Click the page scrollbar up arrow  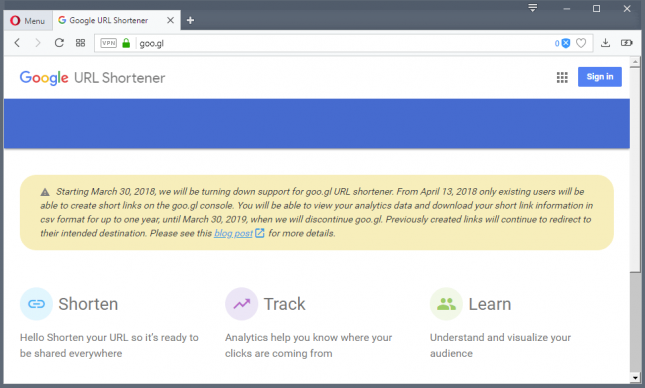click(x=635, y=62)
